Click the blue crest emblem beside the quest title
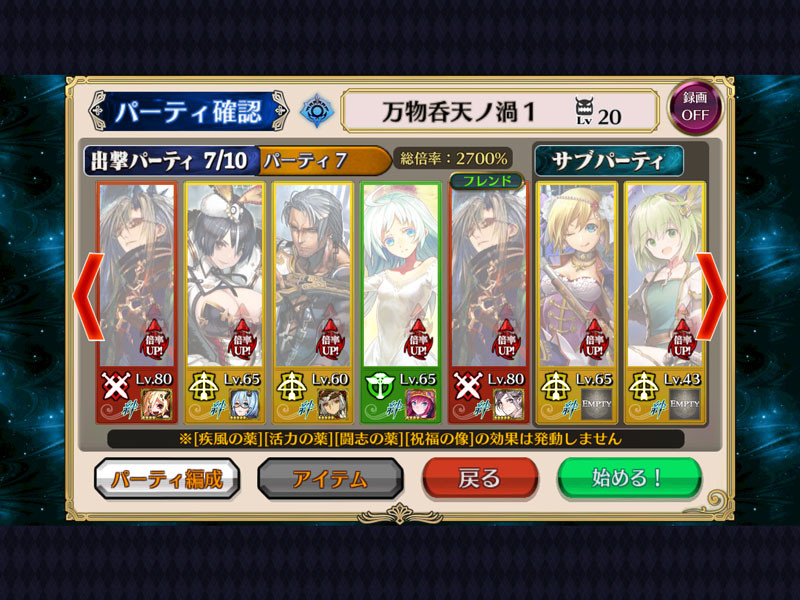Image resolution: width=800 pixels, height=600 pixels. coord(317,110)
